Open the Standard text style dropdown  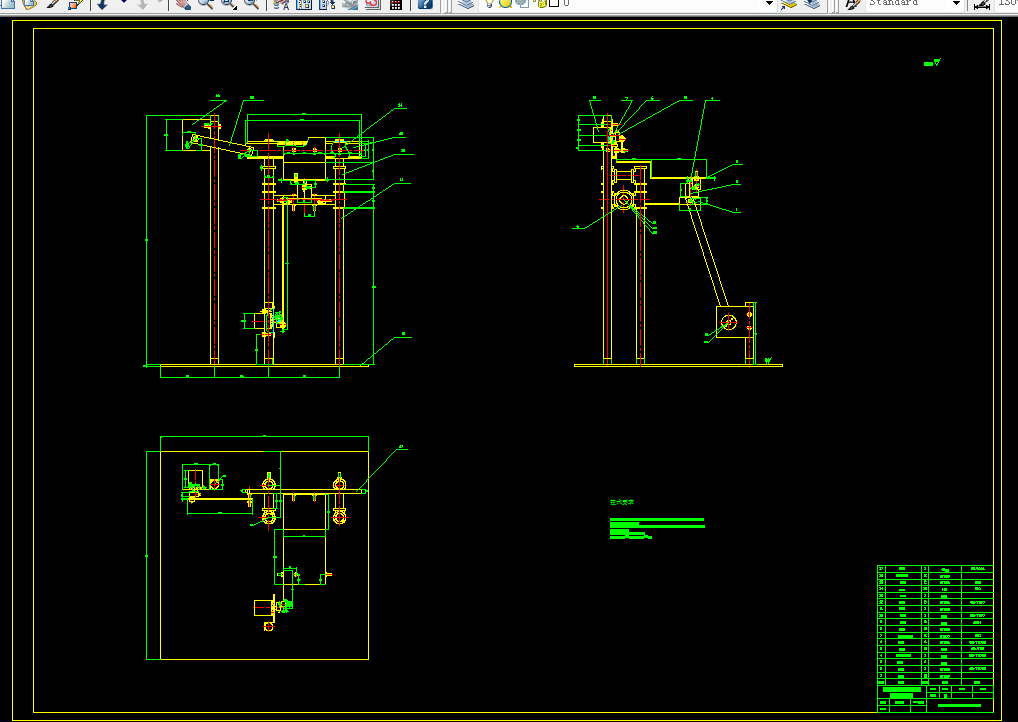click(956, 3)
